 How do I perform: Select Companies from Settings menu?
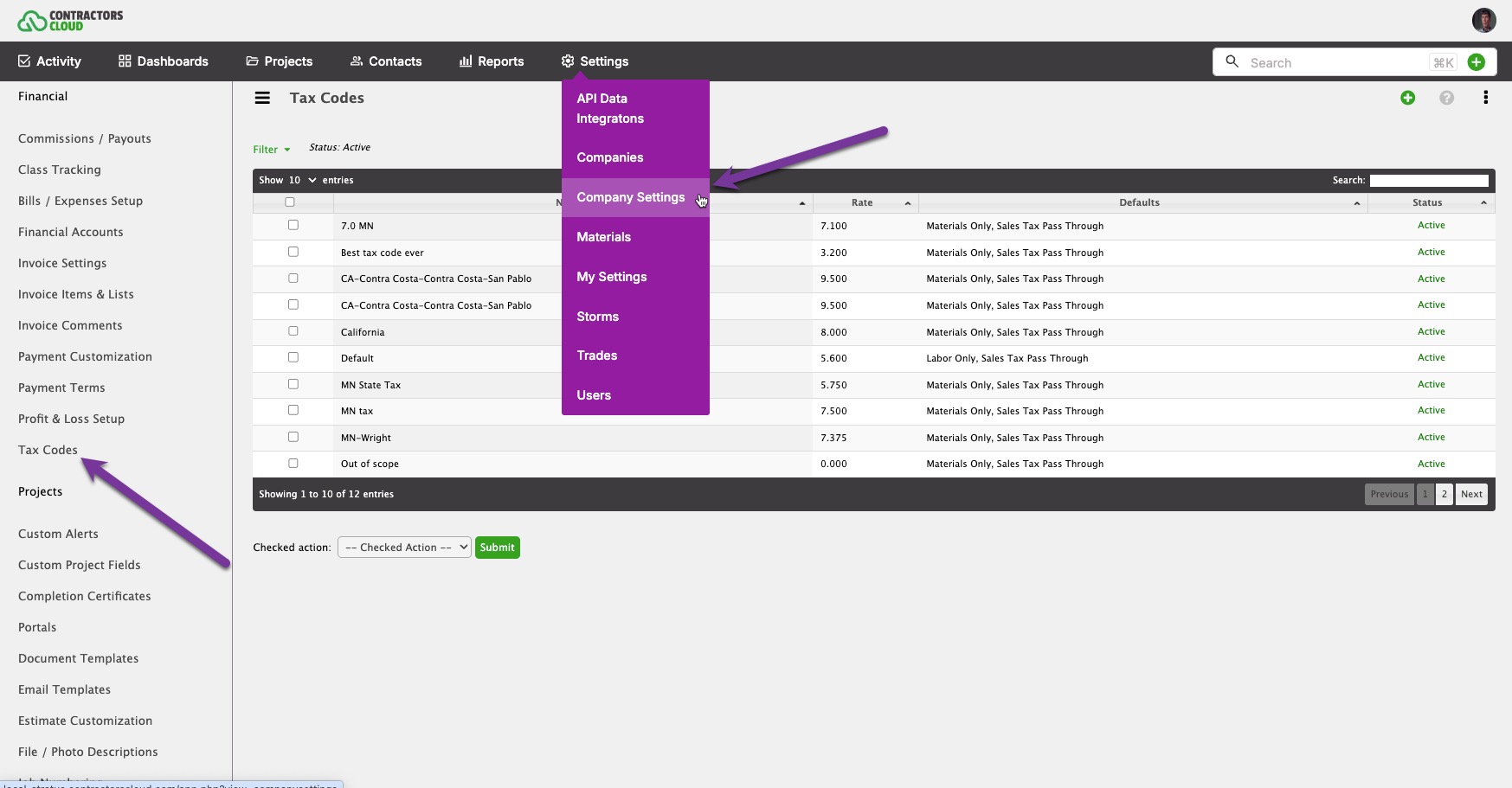(x=635, y=157)
